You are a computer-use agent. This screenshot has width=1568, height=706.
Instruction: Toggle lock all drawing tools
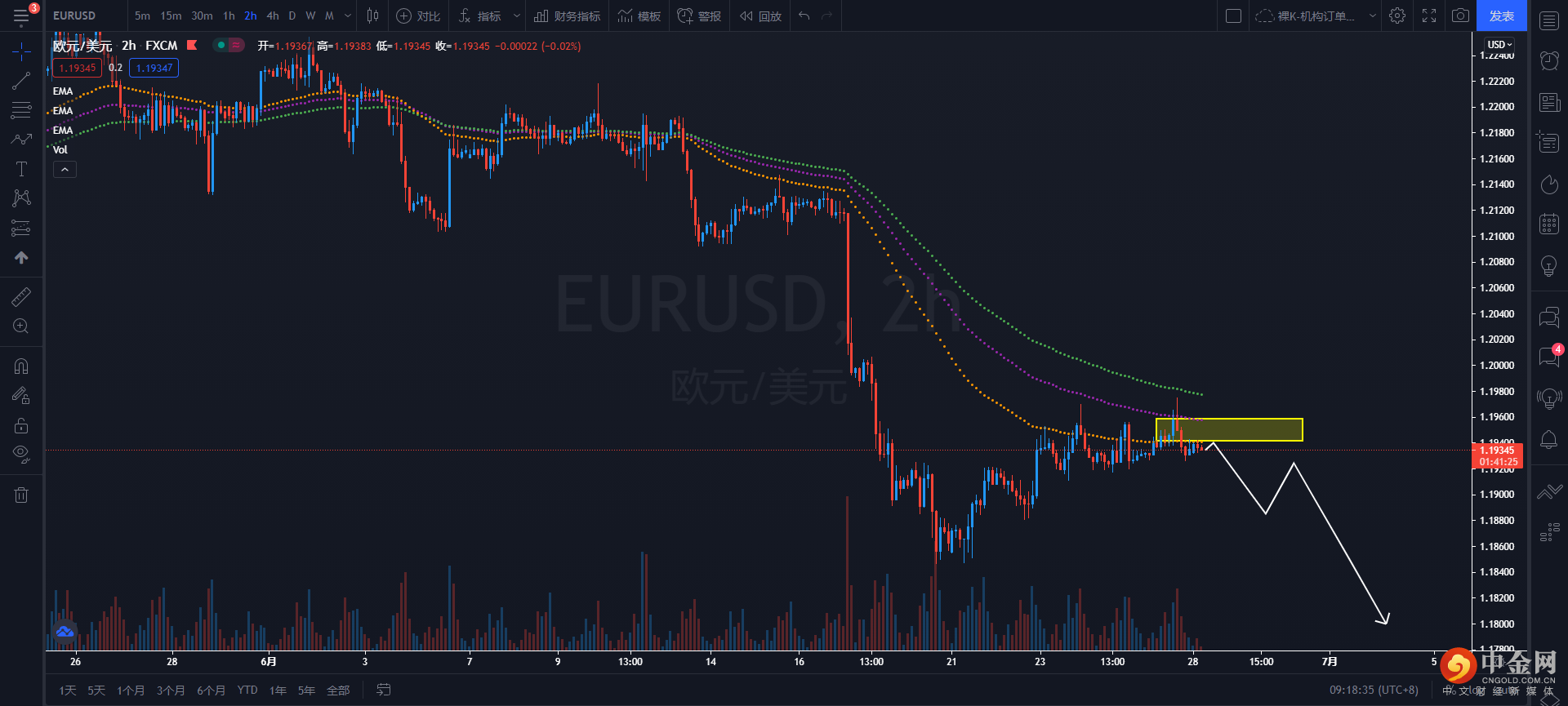click(x=21, y=425)
